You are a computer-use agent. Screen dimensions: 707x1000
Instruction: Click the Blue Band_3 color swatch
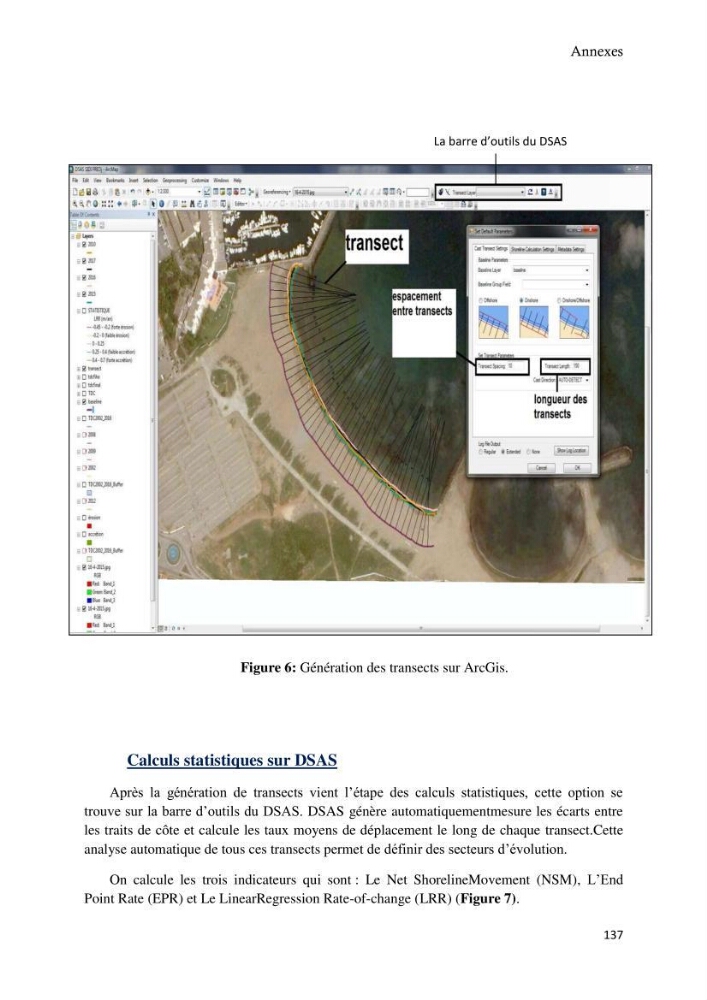click(x=89, y=600)
